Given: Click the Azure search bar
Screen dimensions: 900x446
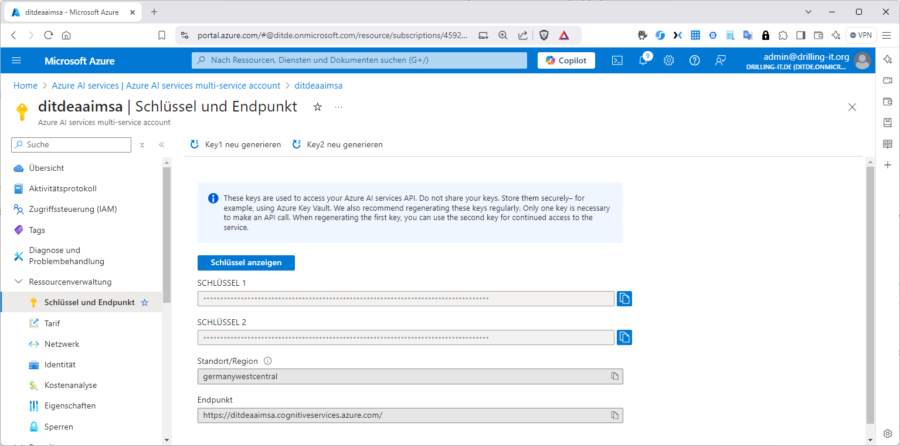Looking at the screenshot, I should tap(359, 60).
